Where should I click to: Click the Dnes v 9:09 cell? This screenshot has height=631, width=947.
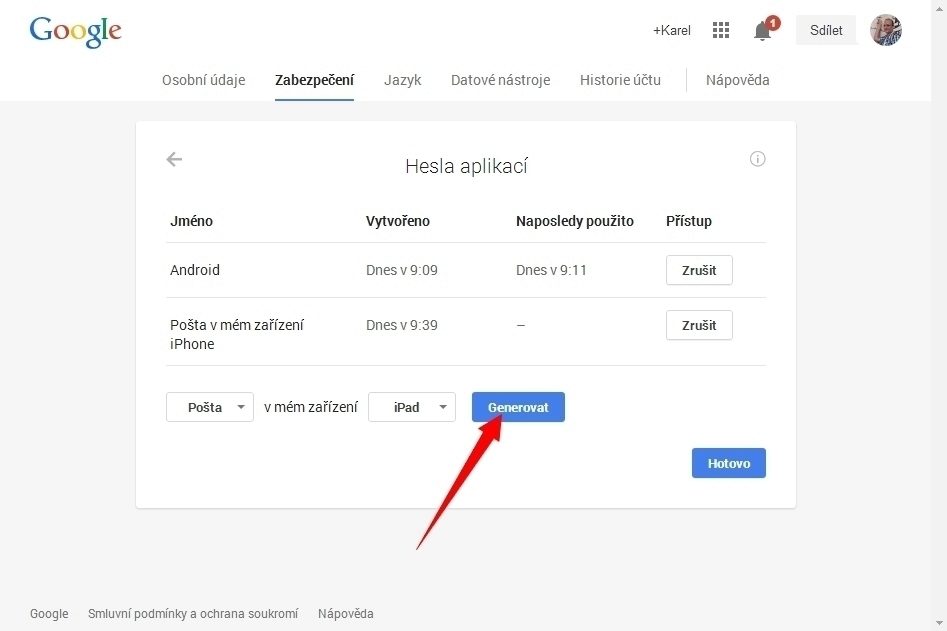click(x=402, y=270)
